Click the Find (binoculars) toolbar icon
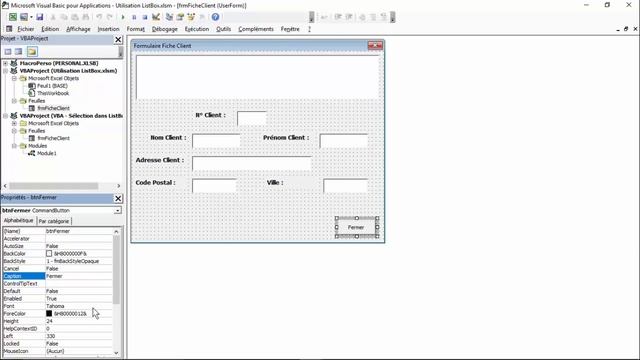This screenshot has width=640, height=360. click(86, 17)
